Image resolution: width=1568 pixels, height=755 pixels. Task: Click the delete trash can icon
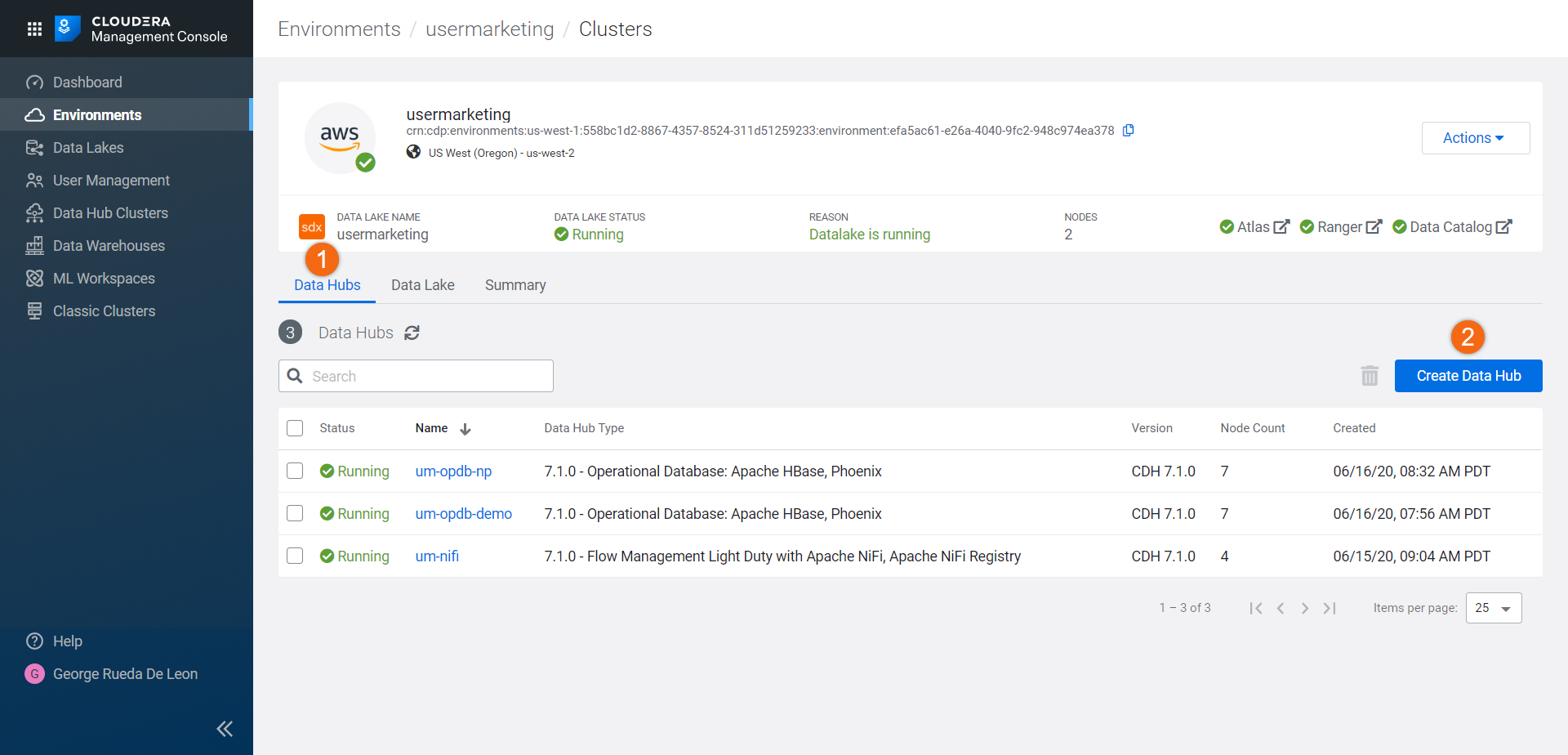(x=1370, y=376)
